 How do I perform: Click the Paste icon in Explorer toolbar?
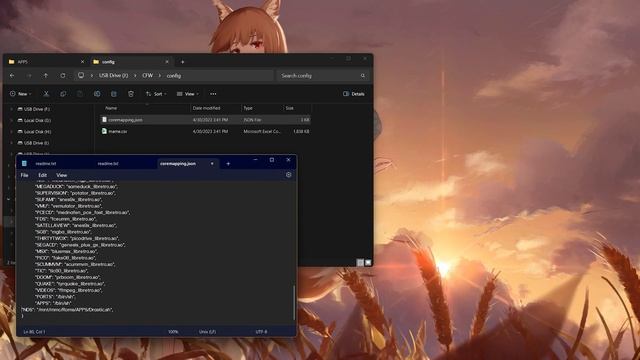click(80, 94)
